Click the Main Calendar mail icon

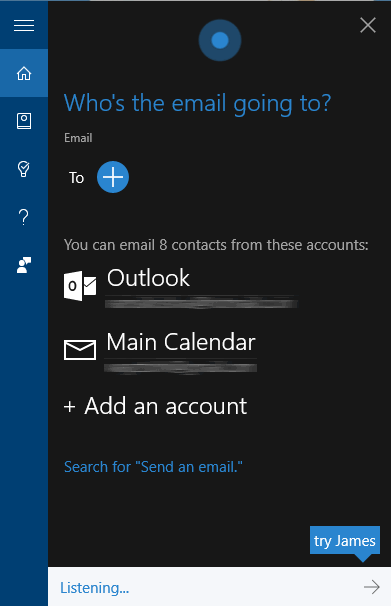(80, 350)
